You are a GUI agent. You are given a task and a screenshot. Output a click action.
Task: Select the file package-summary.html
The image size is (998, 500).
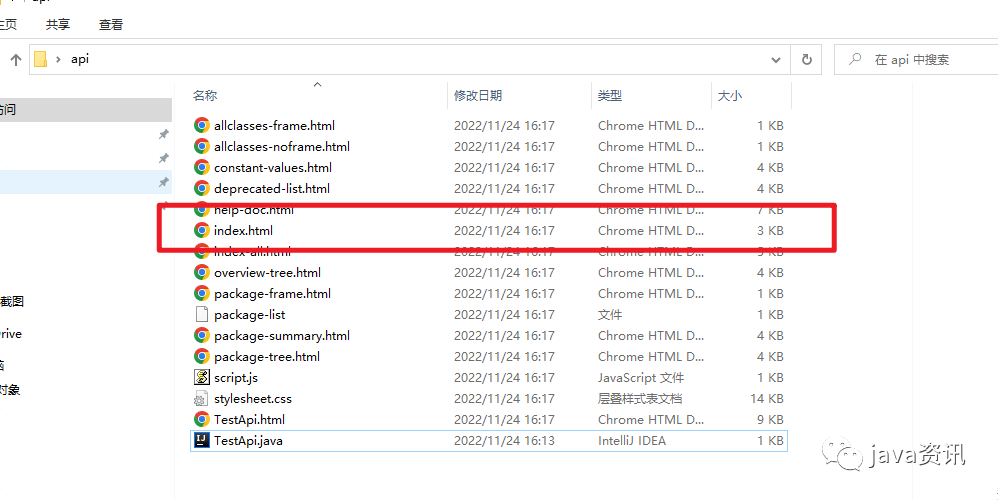[282, 335]
